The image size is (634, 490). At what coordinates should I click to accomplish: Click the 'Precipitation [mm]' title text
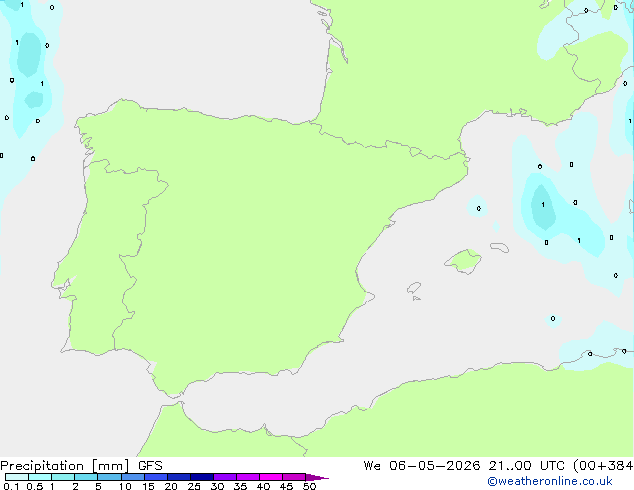click(64, 466)
